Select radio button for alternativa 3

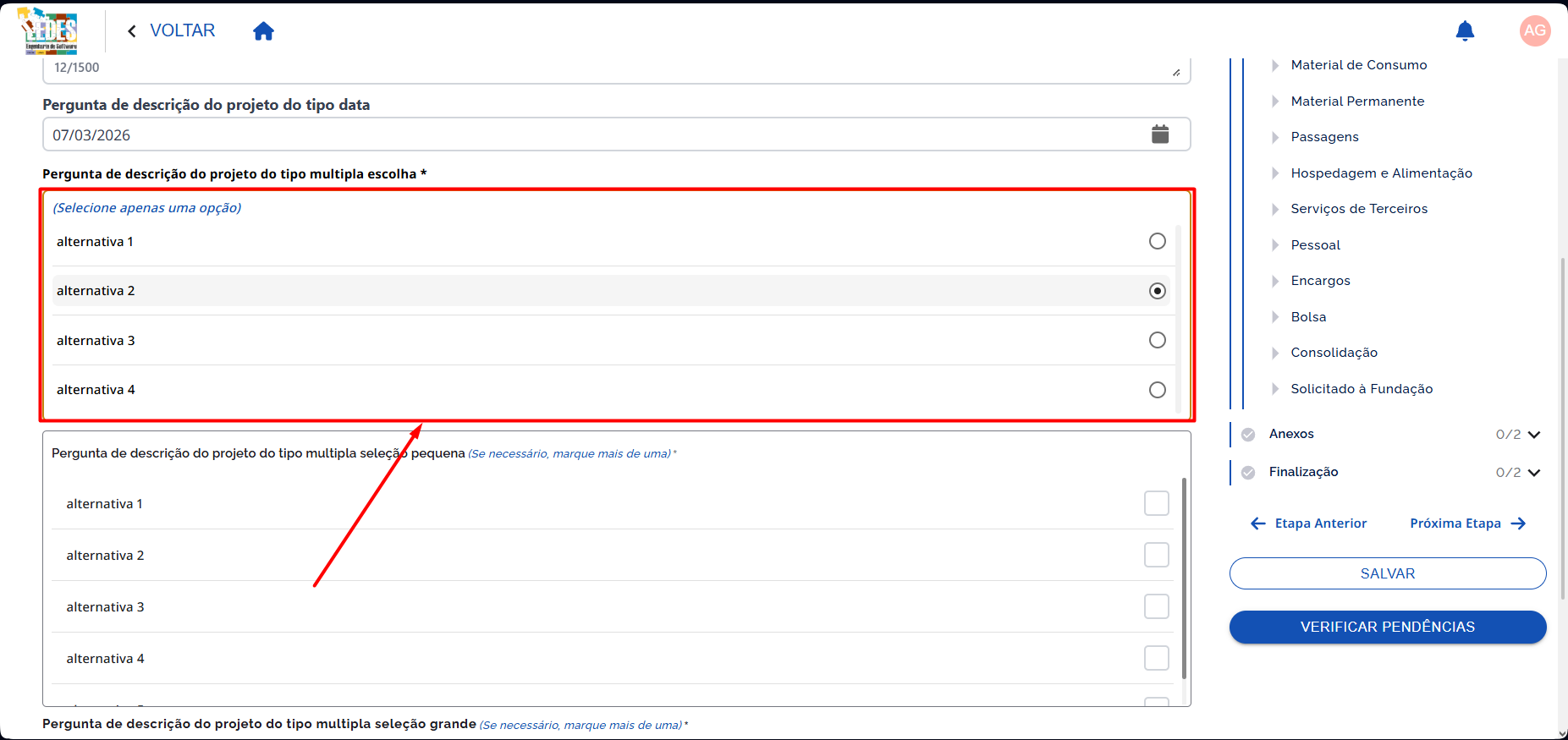click(1158, 340)
